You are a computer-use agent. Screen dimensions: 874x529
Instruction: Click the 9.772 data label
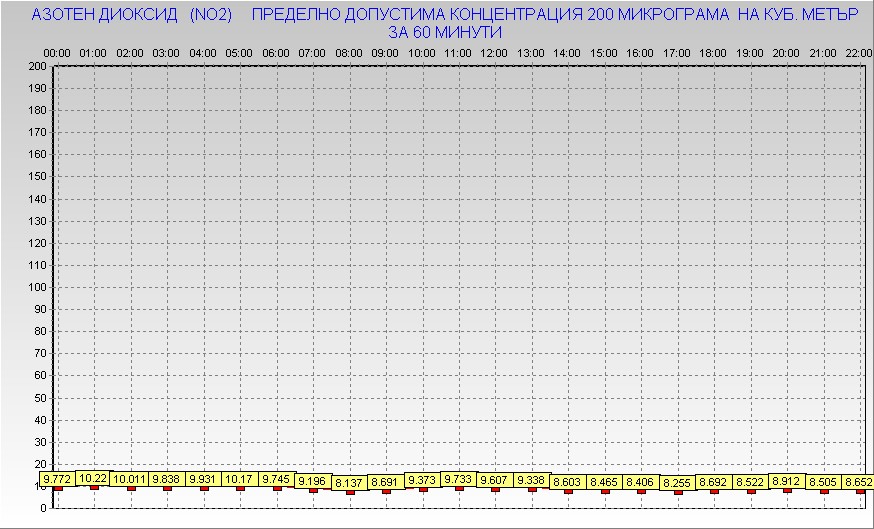[57, 480]
